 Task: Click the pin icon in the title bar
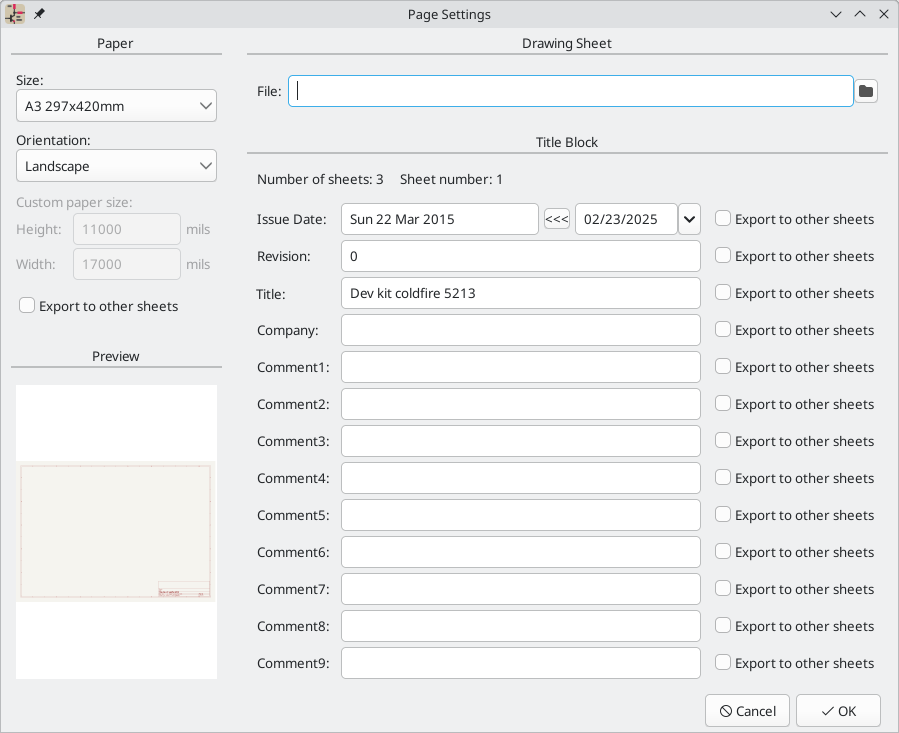tap(38, 14)
